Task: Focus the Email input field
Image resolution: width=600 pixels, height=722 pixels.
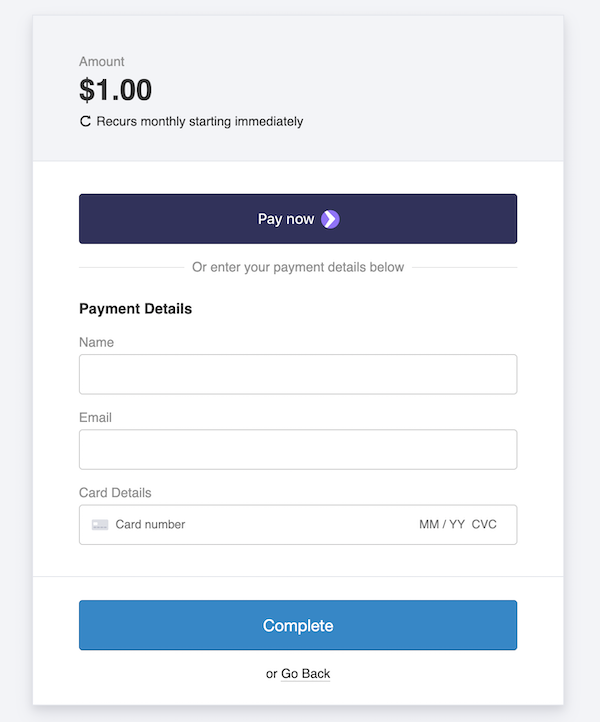Action: pos(298,449)
